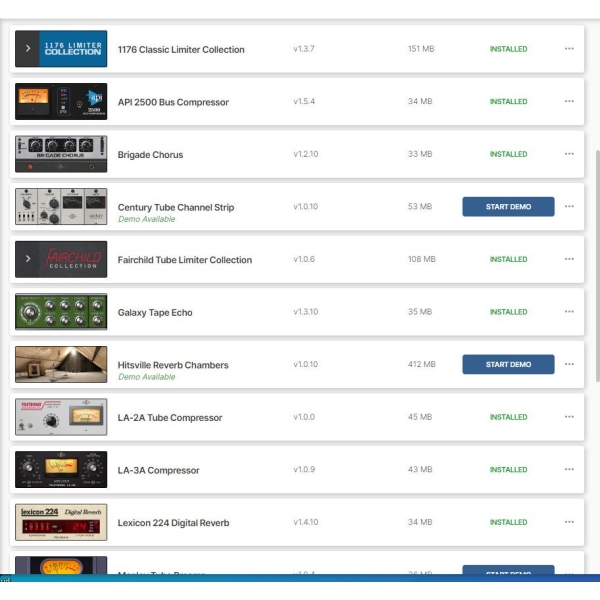Open options menu for Galaxy Tape Echo
The image size is (600, 600).
click(x=569, y=311)
